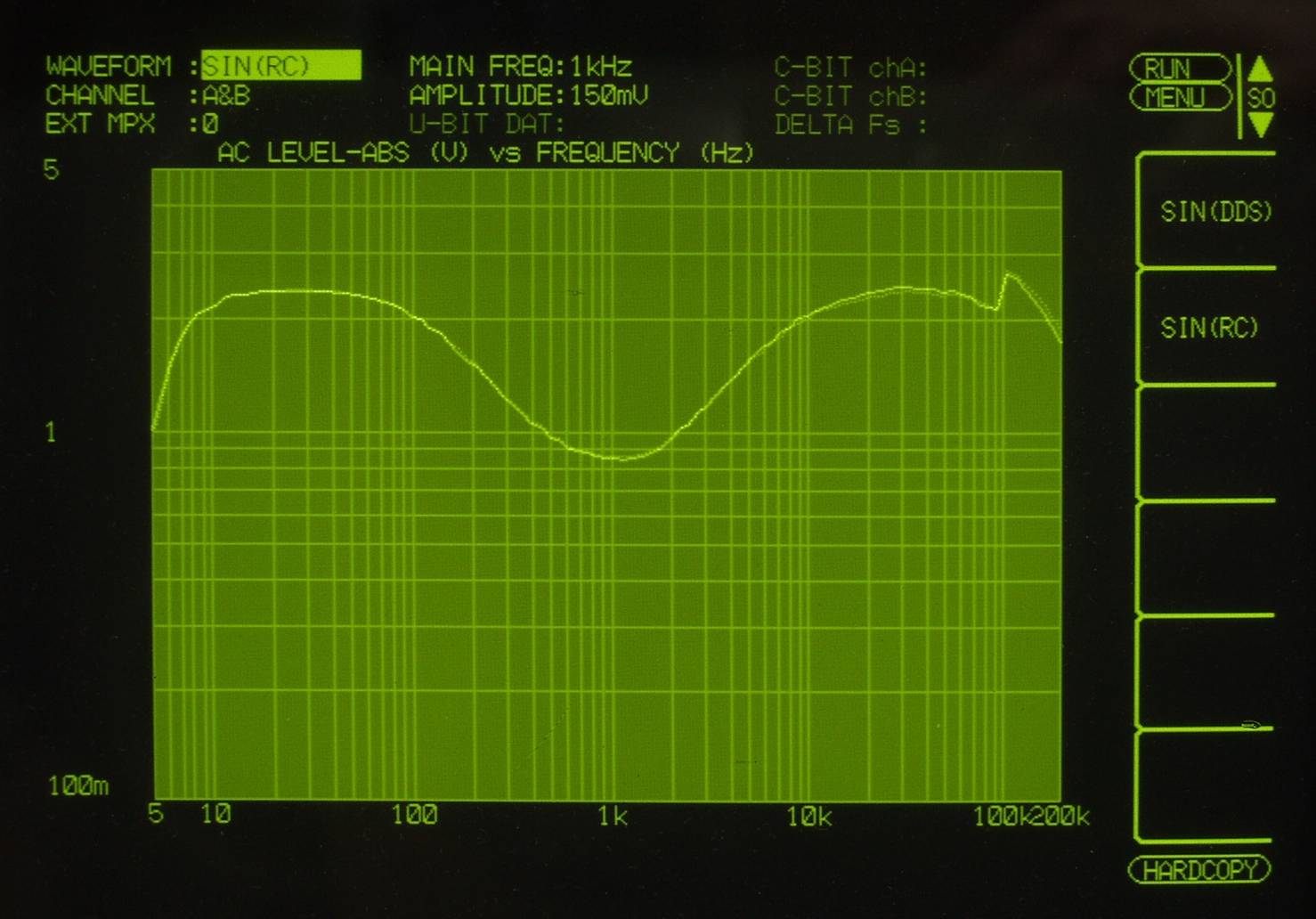This screenshot has width=1316, height=919.
Task: Click the up arrow beside RUN
Action: [1259, 69]
